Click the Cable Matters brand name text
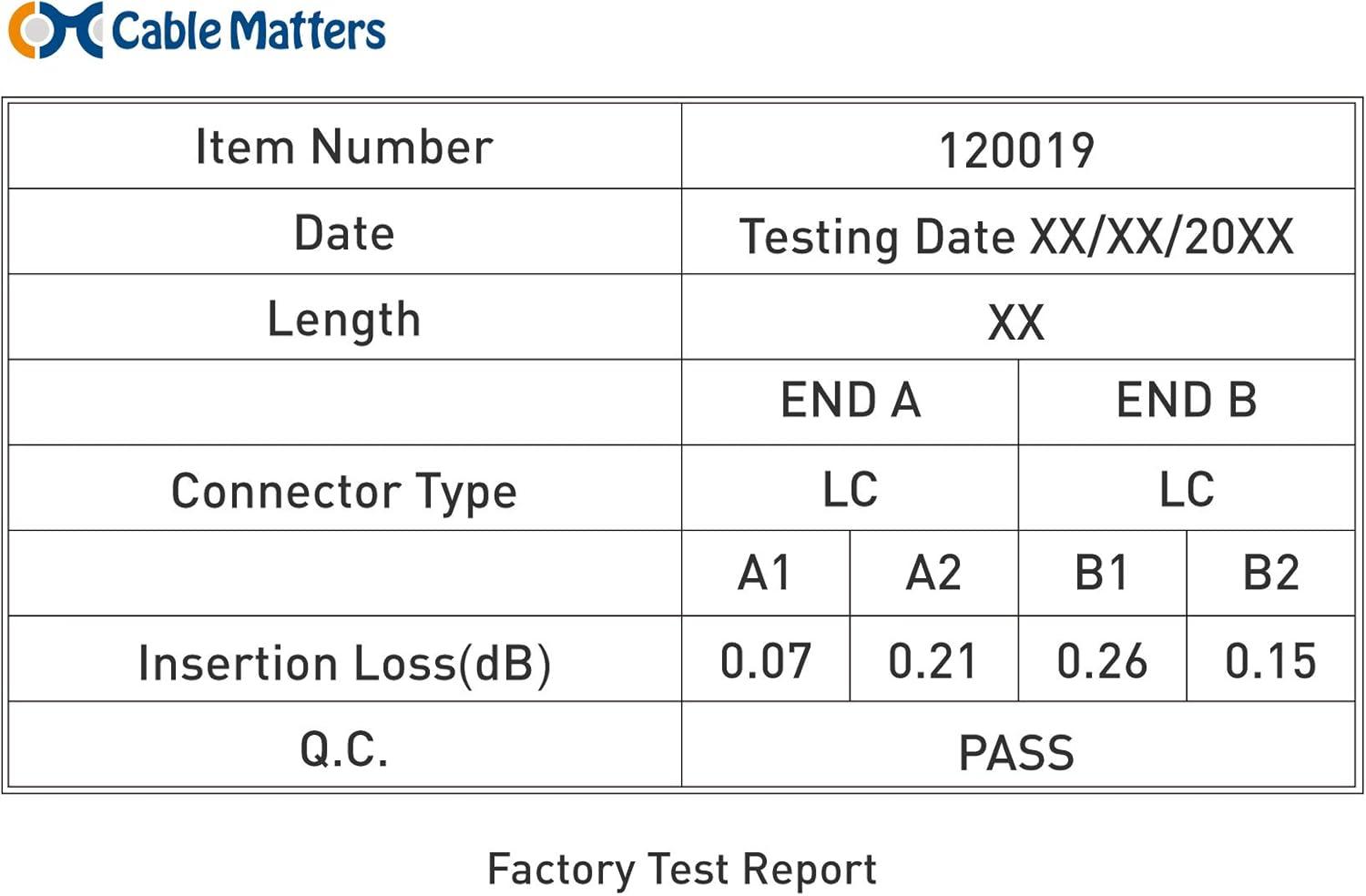This screenshot has height=896, width=1366. (x=248, y=30)
